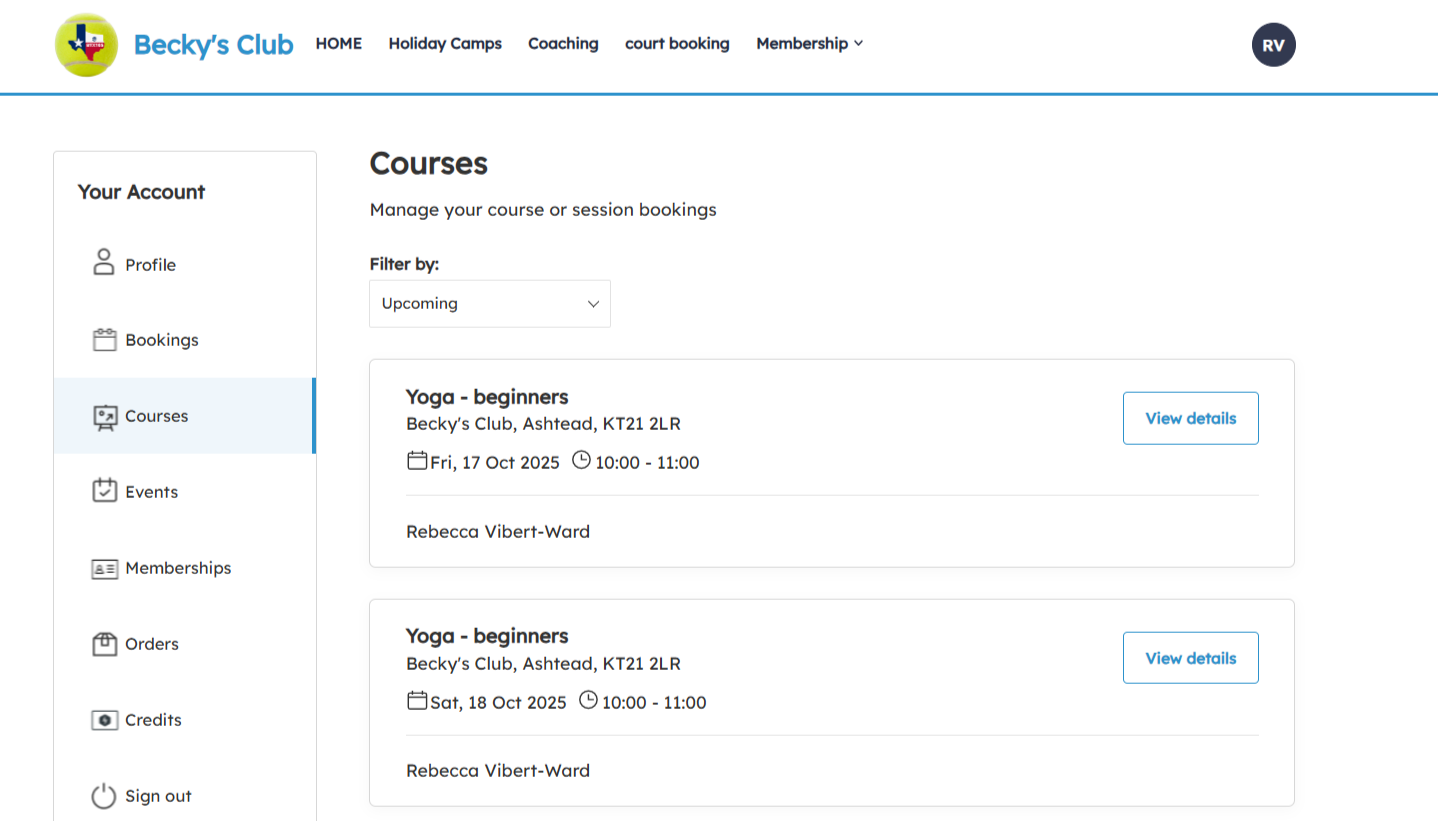Image resolution: width=1438 pixels, height=821 pixels.
Task: Open the Memberships card icon
Action: [104, 568]
